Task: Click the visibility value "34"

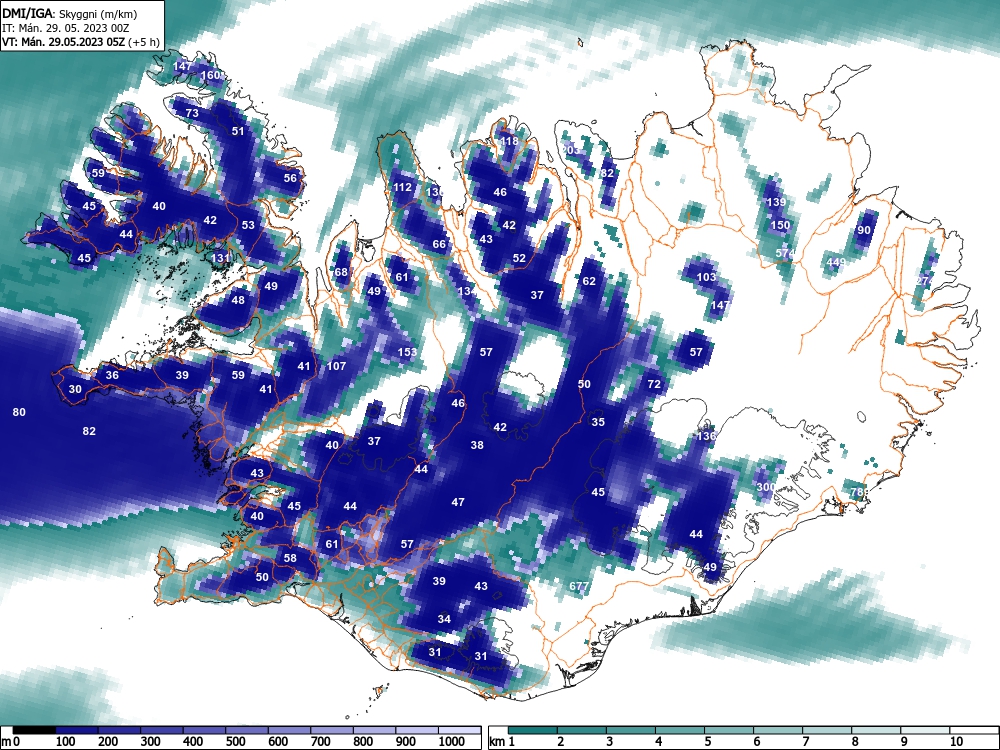Action: (444, 619)
